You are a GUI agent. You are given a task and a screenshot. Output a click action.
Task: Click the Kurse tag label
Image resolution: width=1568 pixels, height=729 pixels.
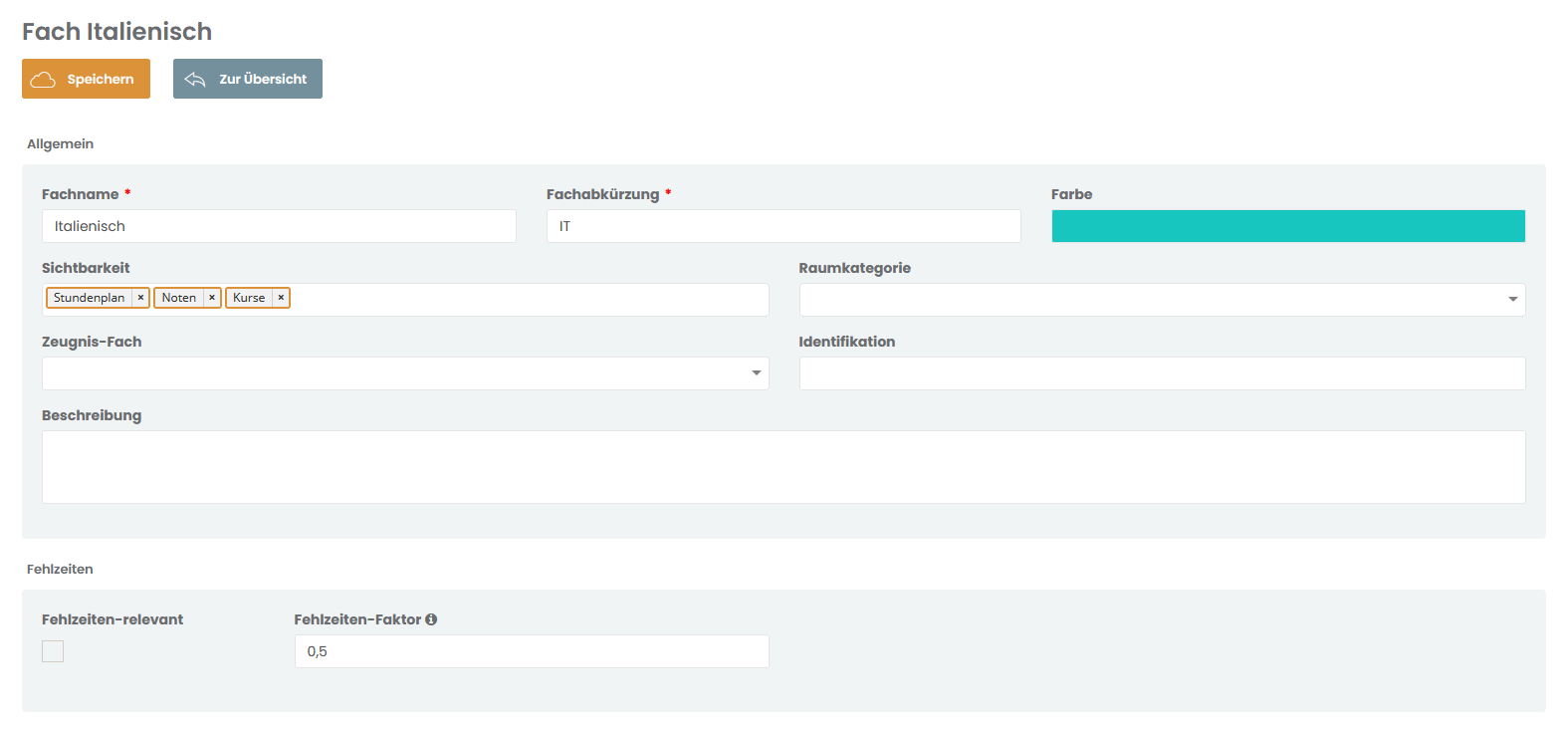[x=249, y=298]
